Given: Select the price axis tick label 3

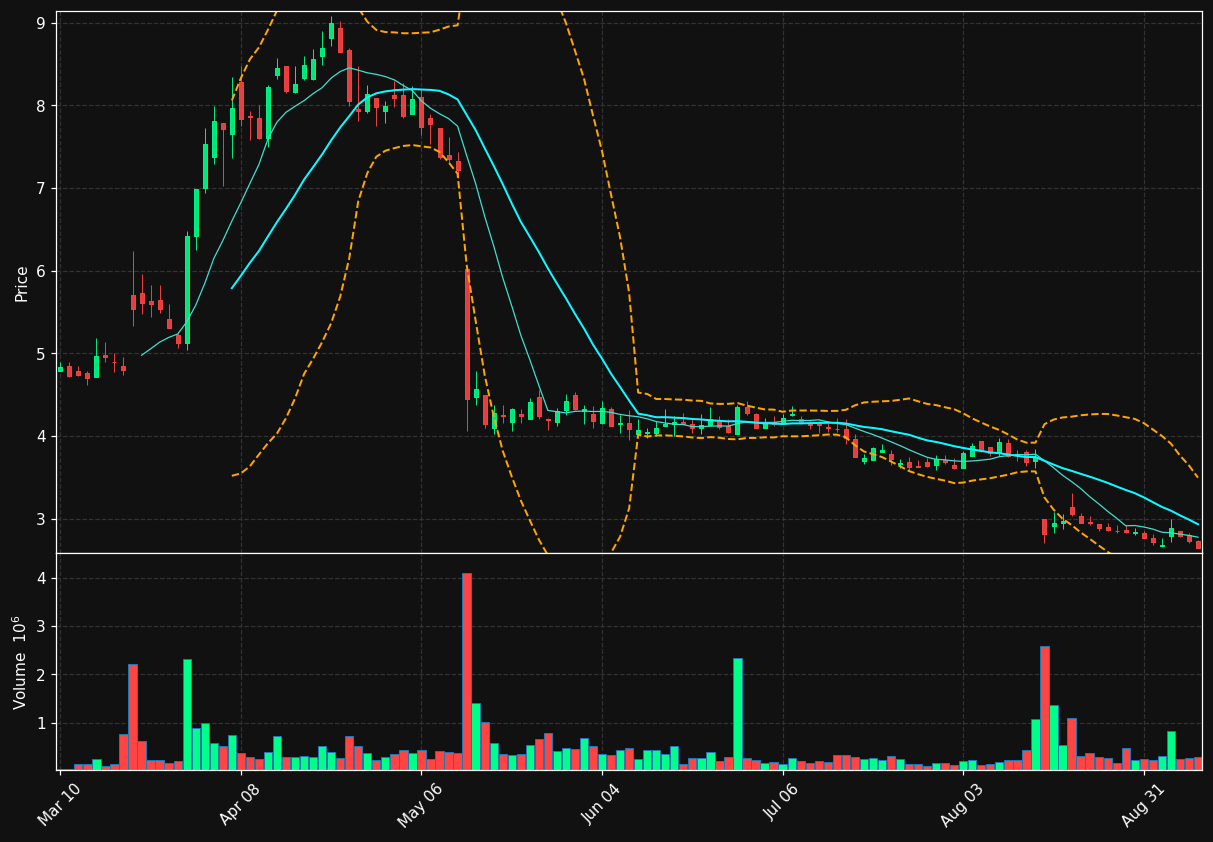Looking at the screenshot, I should tap(42, 519).
